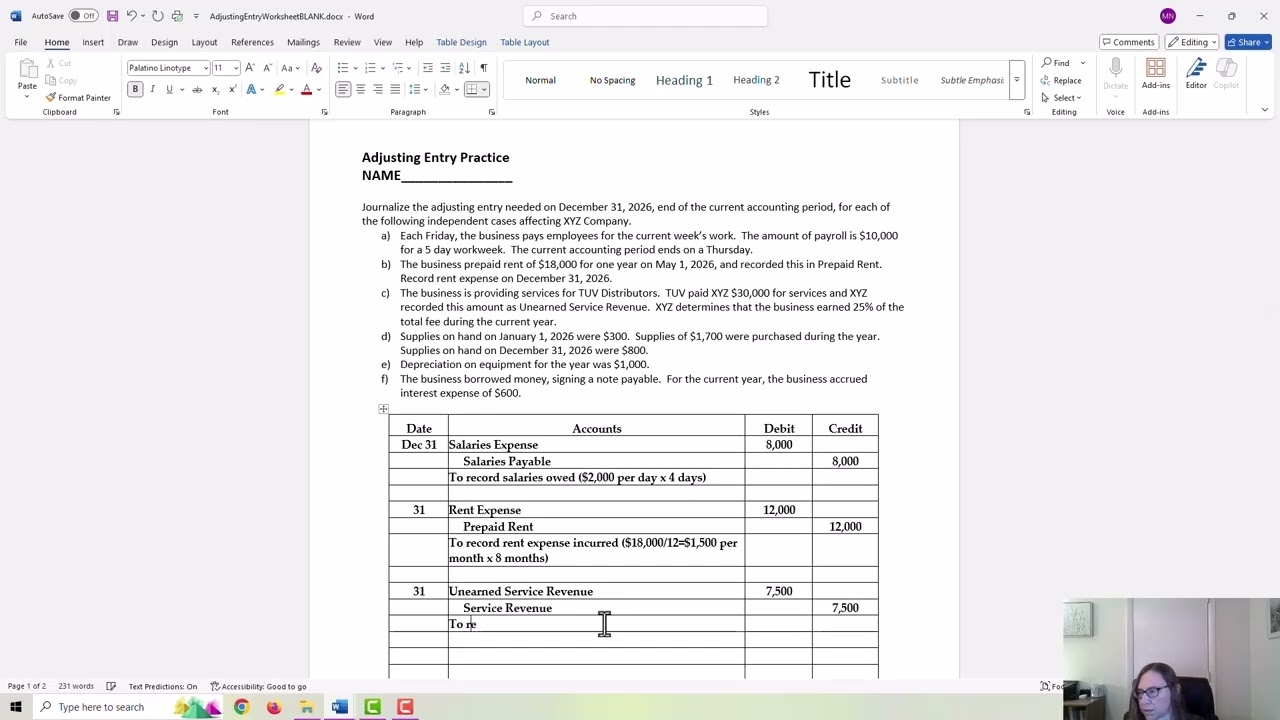Apply the Heading 1 style
This screenshot has height=720, width=1280.
pyautogui.click(x=684, y=80)
